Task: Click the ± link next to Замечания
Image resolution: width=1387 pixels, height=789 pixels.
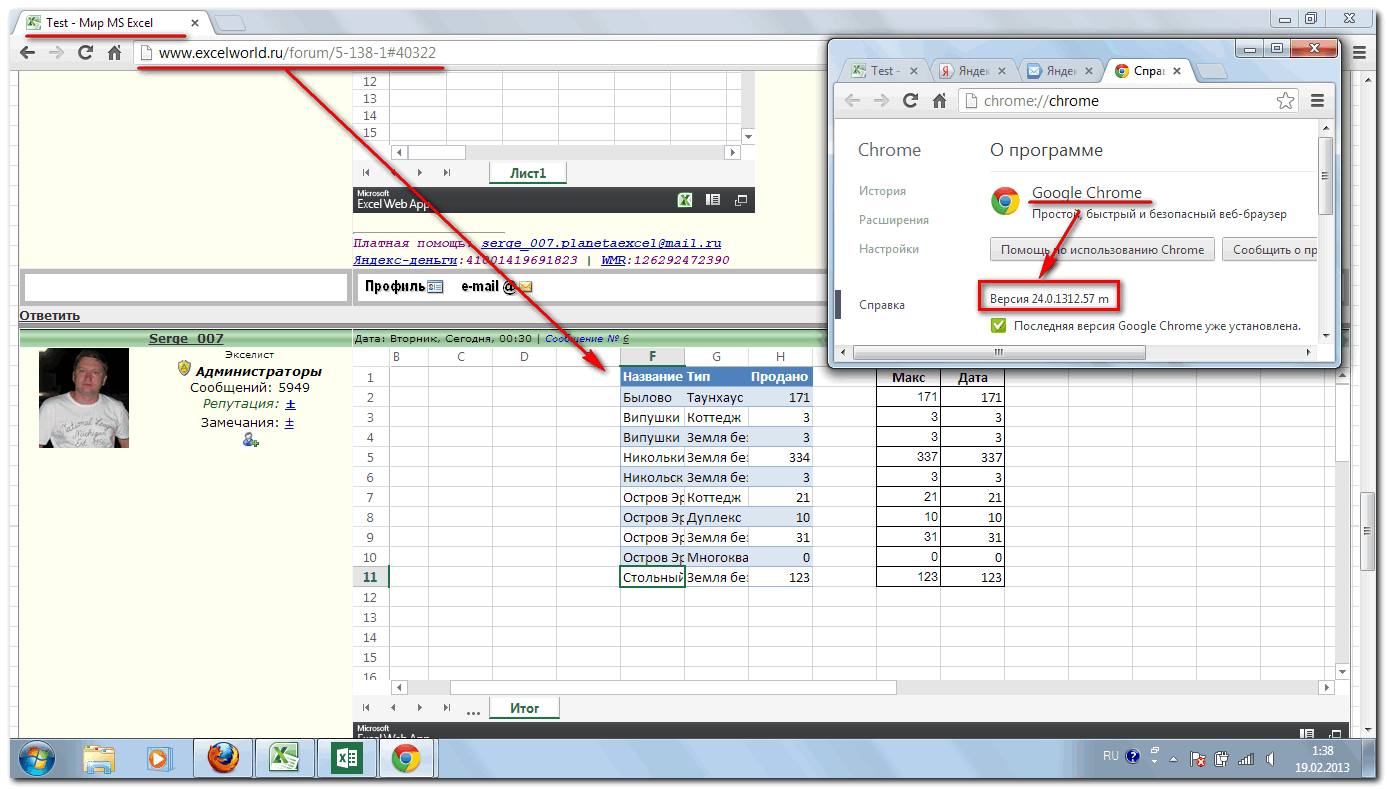Action: 289,423
